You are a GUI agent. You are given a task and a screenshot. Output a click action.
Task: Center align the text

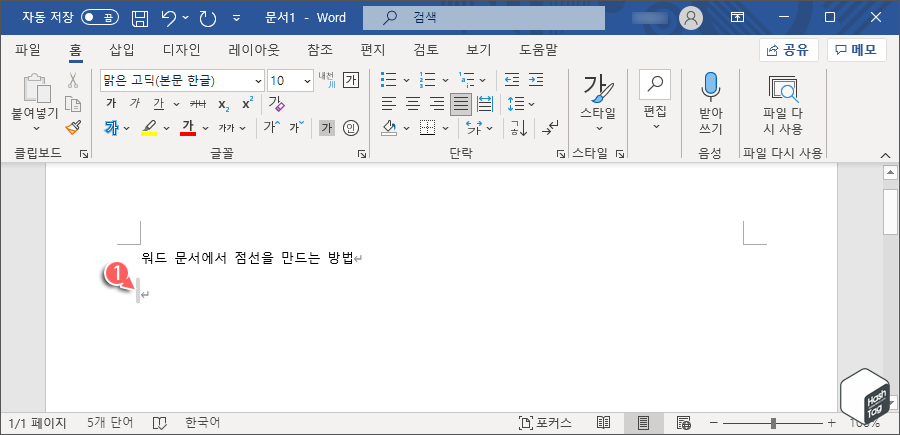pos(413,104)
